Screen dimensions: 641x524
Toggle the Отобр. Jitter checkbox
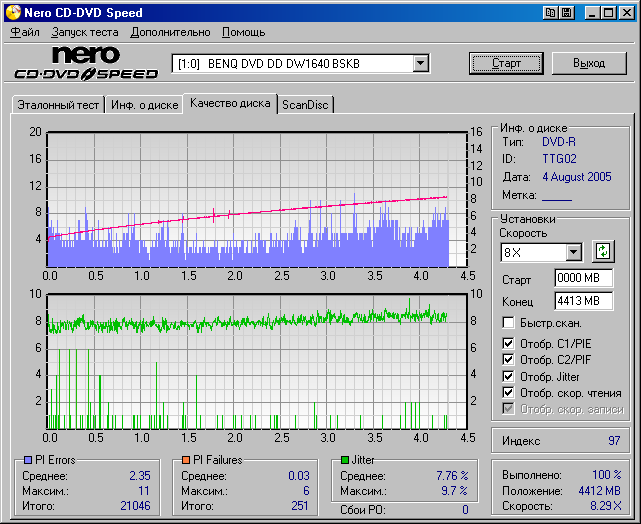pyautogui.click(x=509, y=377)
